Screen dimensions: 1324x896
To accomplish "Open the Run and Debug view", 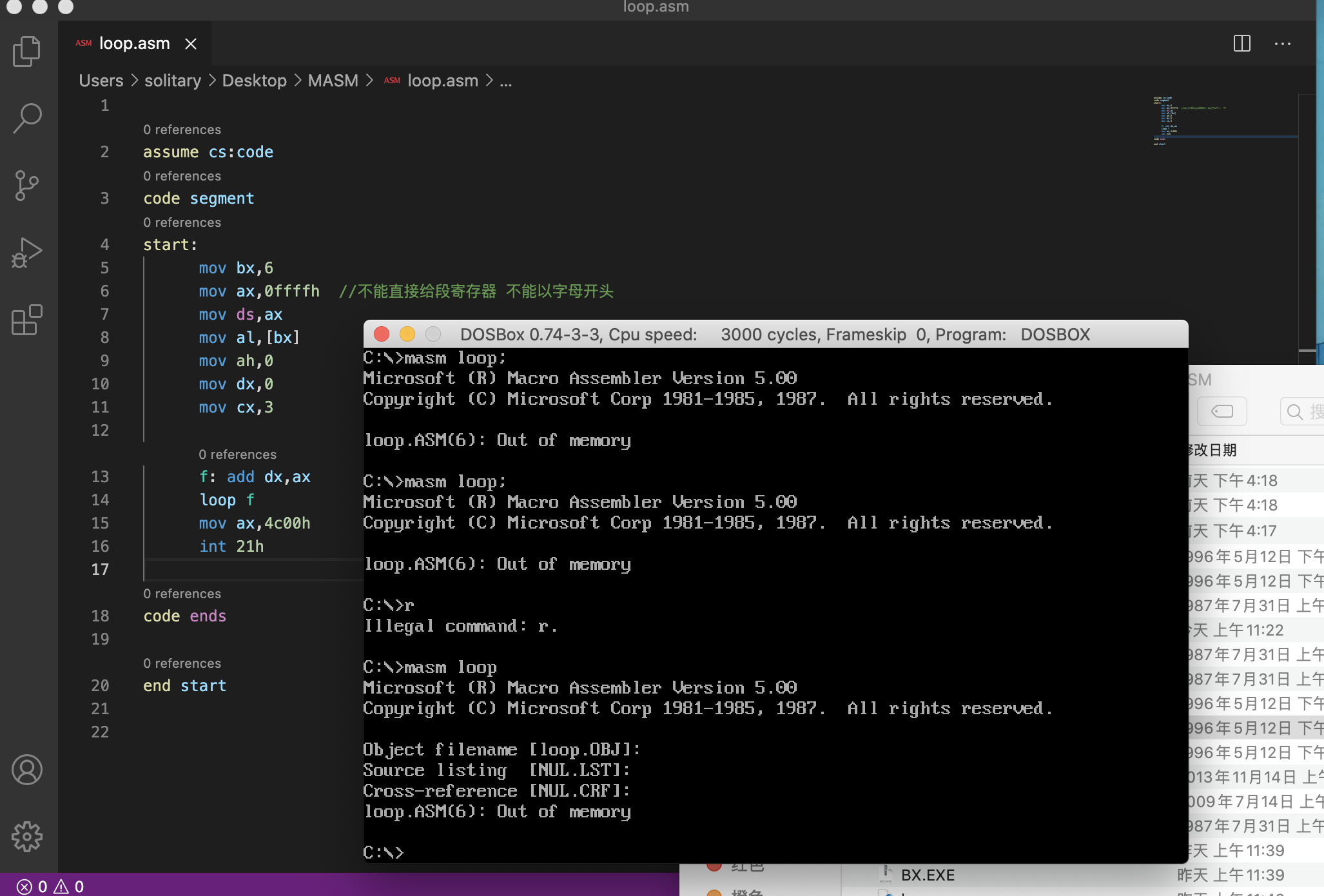I will [x=26, y=253].
